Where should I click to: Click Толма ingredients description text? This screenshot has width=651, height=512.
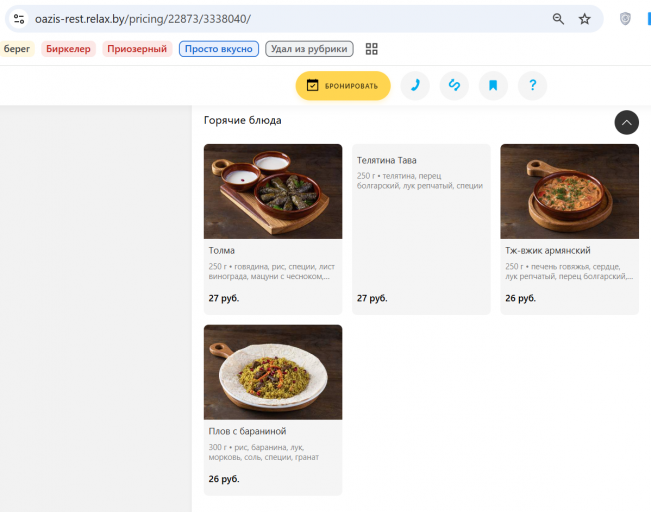[x=272, y=271]
